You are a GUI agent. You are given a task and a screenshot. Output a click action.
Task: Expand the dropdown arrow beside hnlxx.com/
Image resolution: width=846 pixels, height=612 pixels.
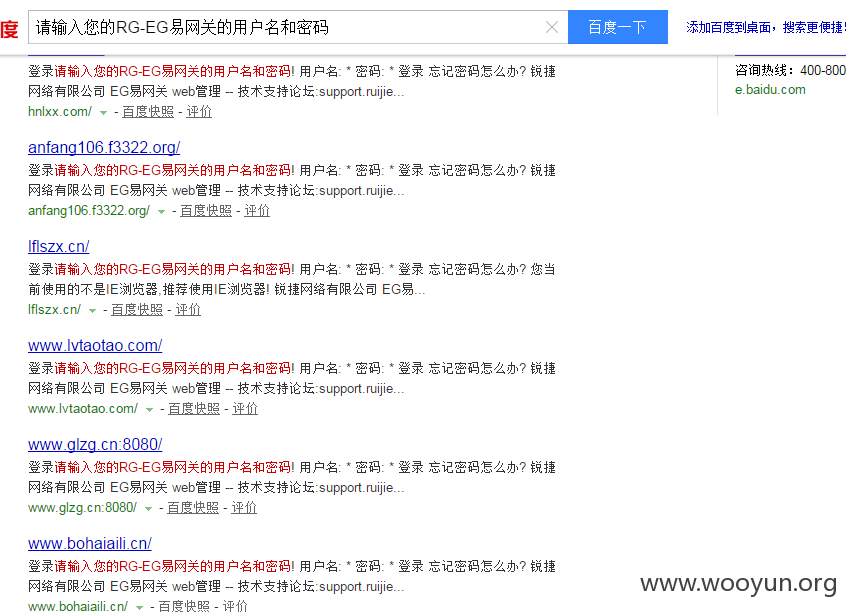[103, 112]
